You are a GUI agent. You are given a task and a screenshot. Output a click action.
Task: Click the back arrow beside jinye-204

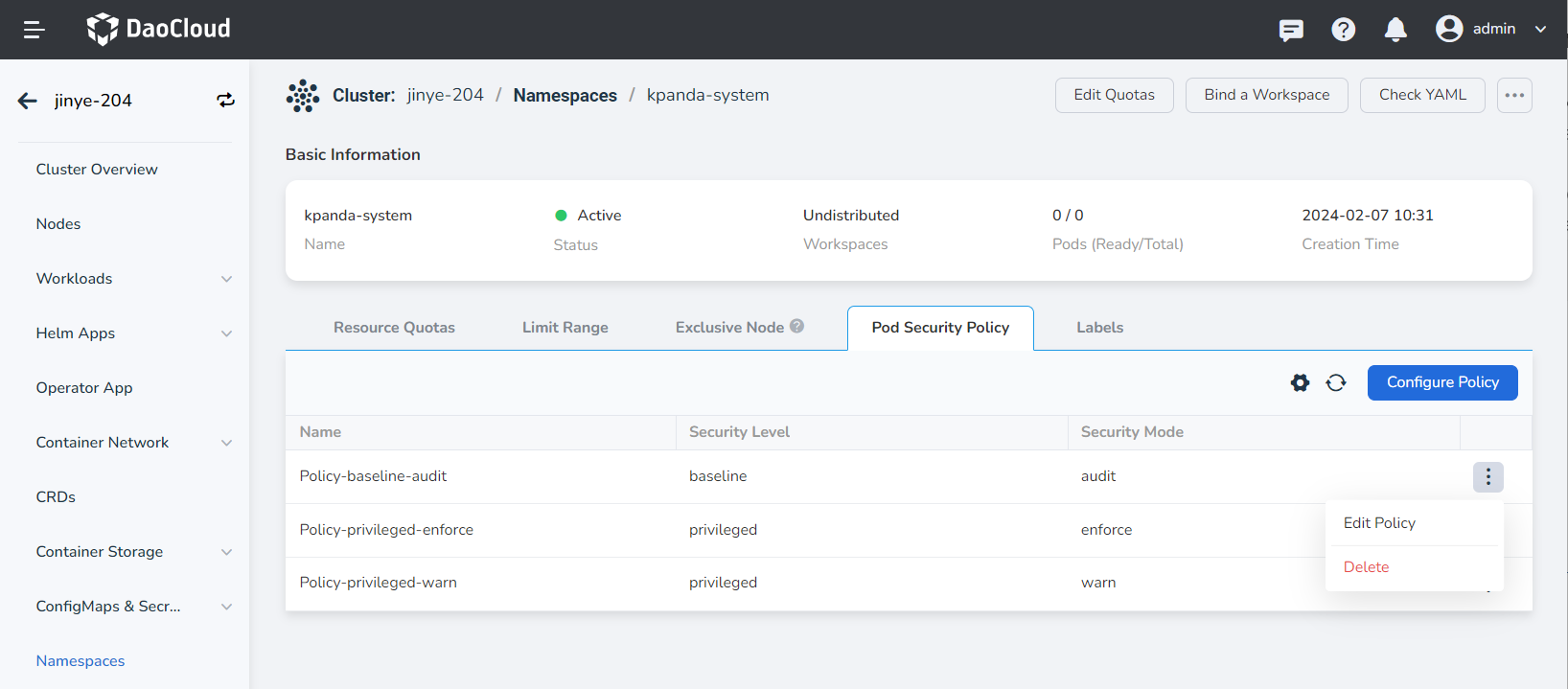click(x=28, y=101)
